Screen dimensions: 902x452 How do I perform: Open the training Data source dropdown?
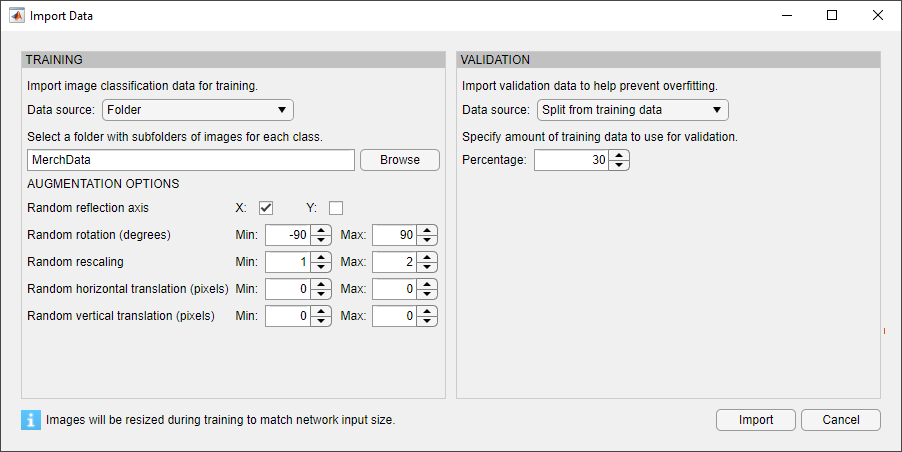click(x=197, y=110)
